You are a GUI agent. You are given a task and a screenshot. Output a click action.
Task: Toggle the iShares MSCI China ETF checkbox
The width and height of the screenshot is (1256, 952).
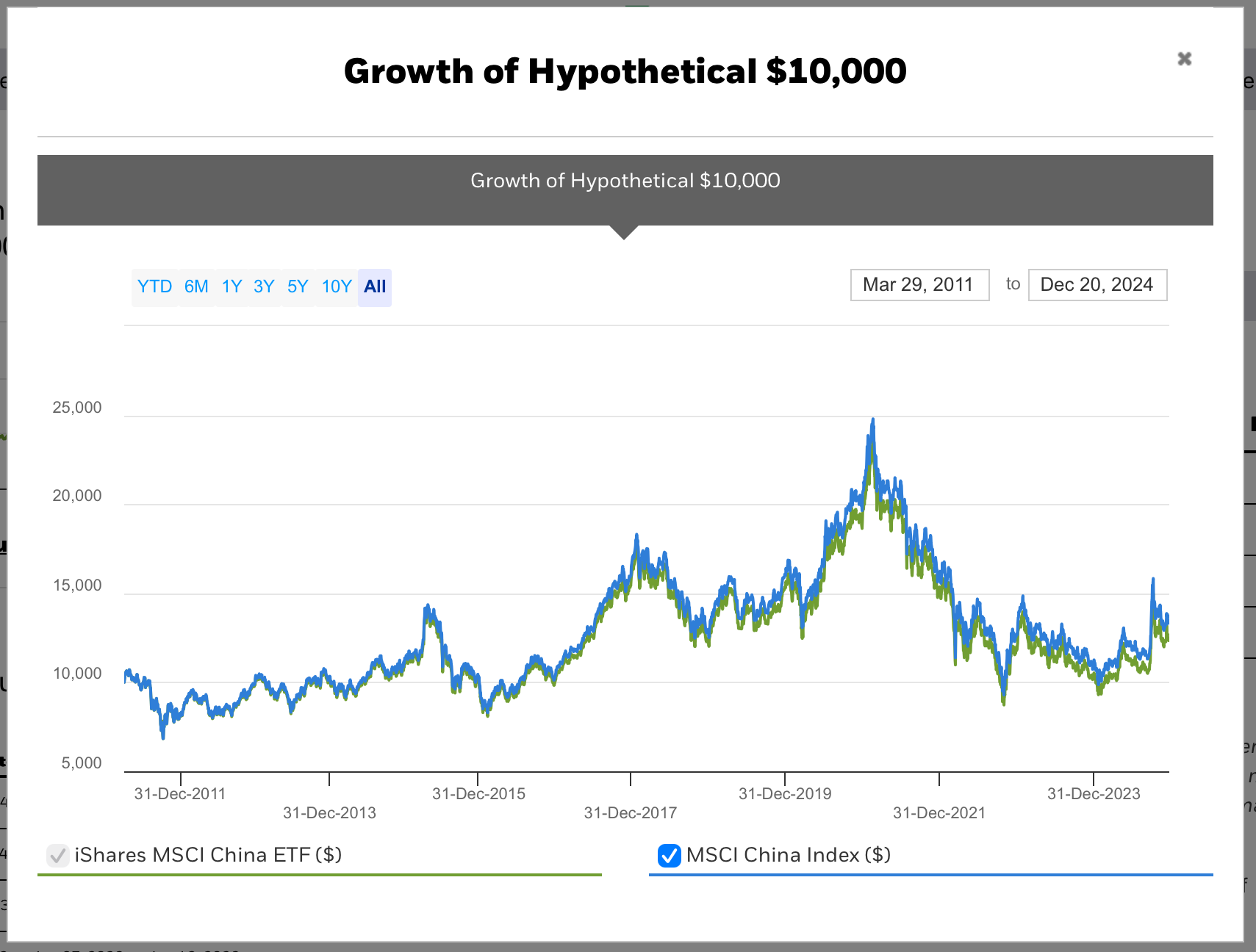pos(57,856)
